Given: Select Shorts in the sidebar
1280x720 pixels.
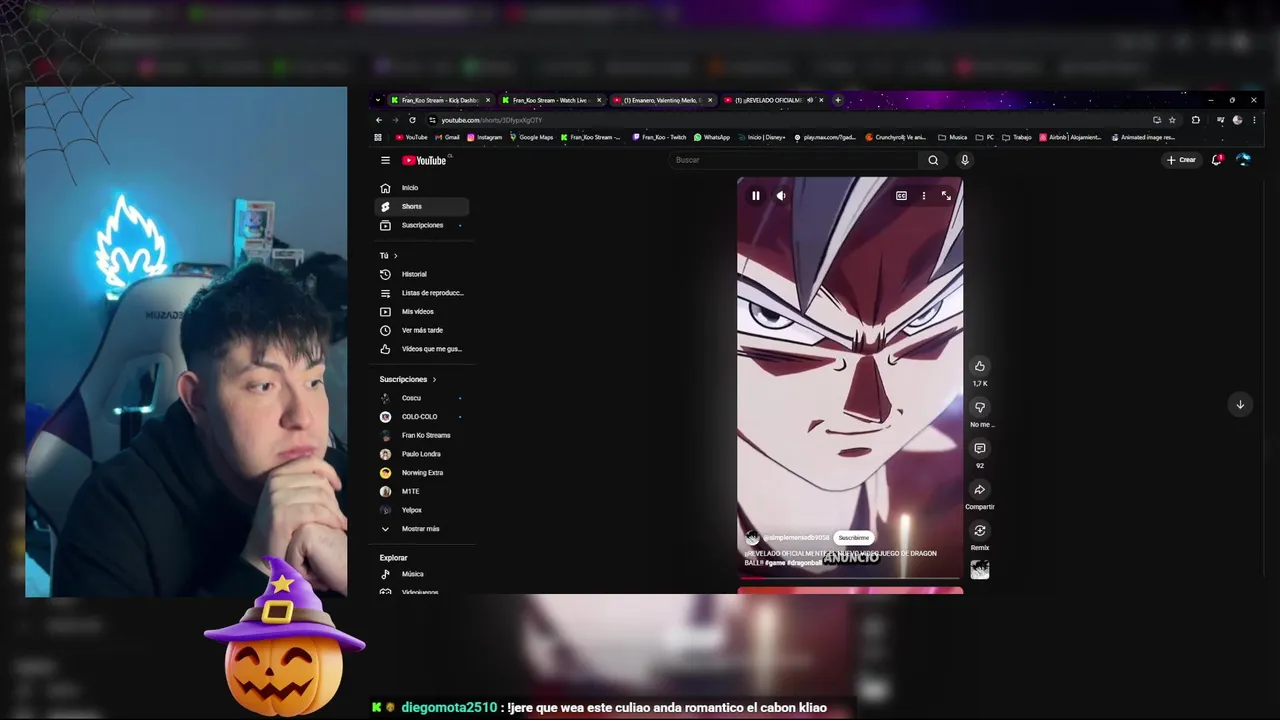Looking at the screenshot, I should point(422,206).
